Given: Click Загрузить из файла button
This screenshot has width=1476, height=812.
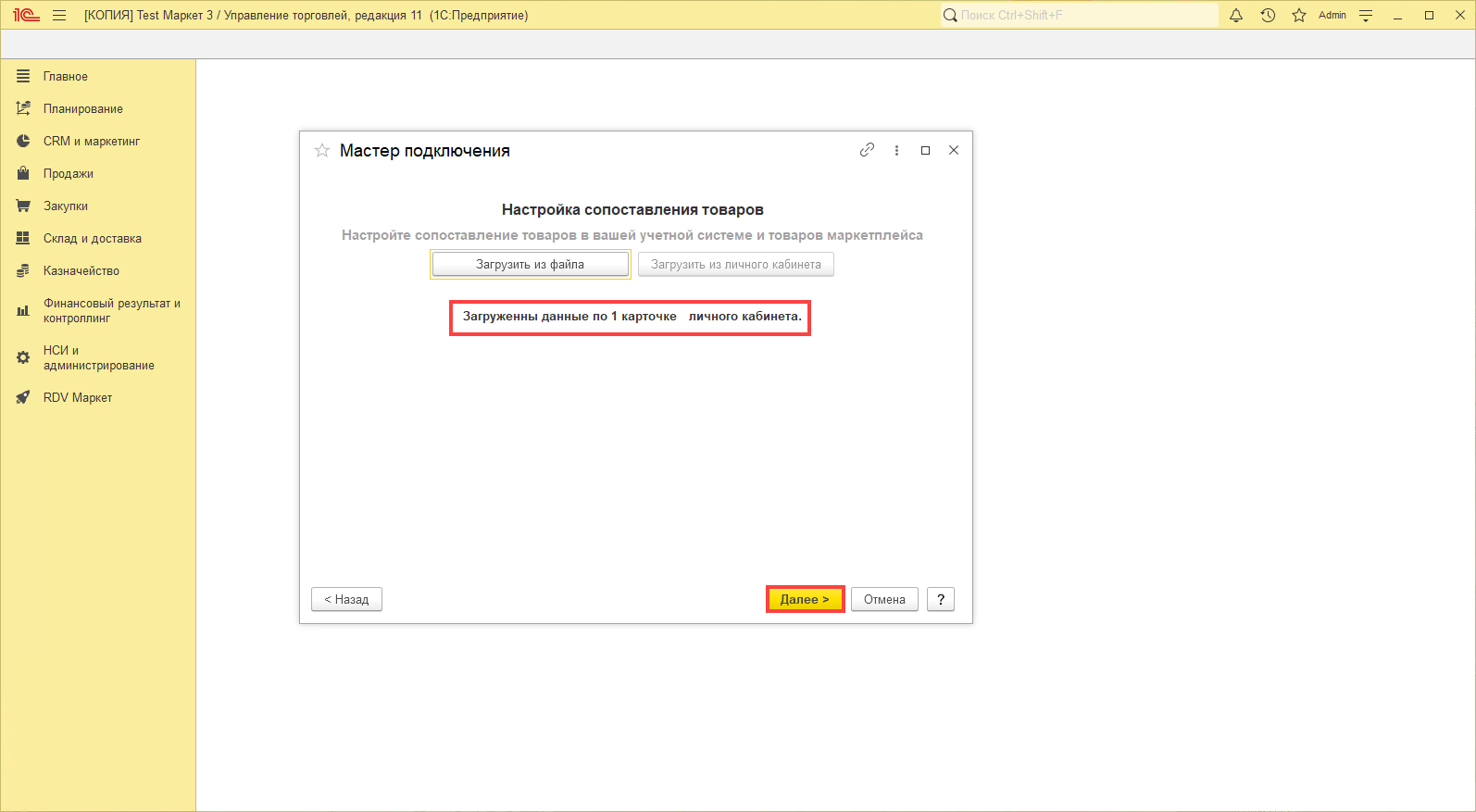Looking at the screenshot, I should point(531,264).
